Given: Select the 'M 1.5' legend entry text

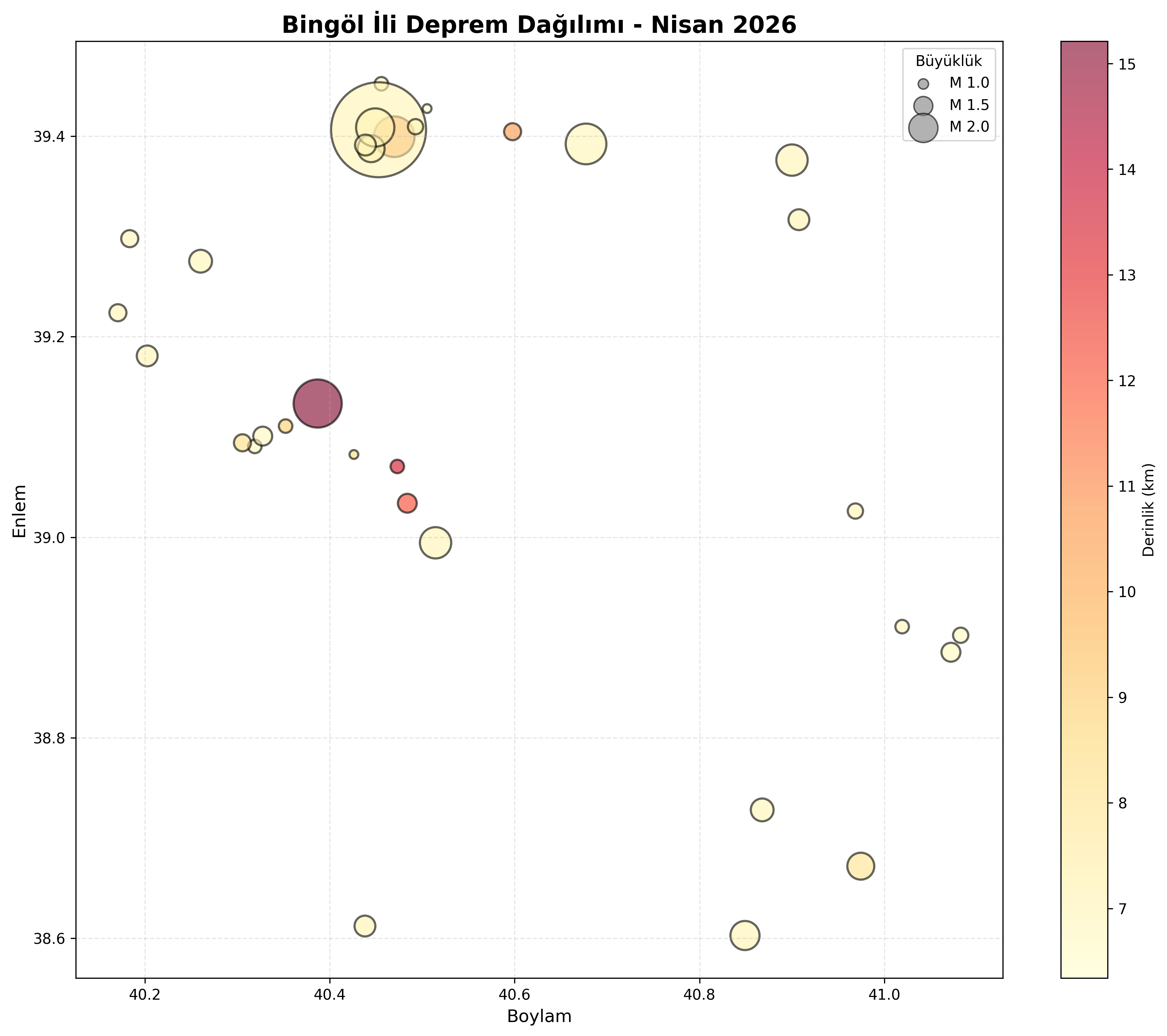Looking at the screenshot, I should (969, 105).
